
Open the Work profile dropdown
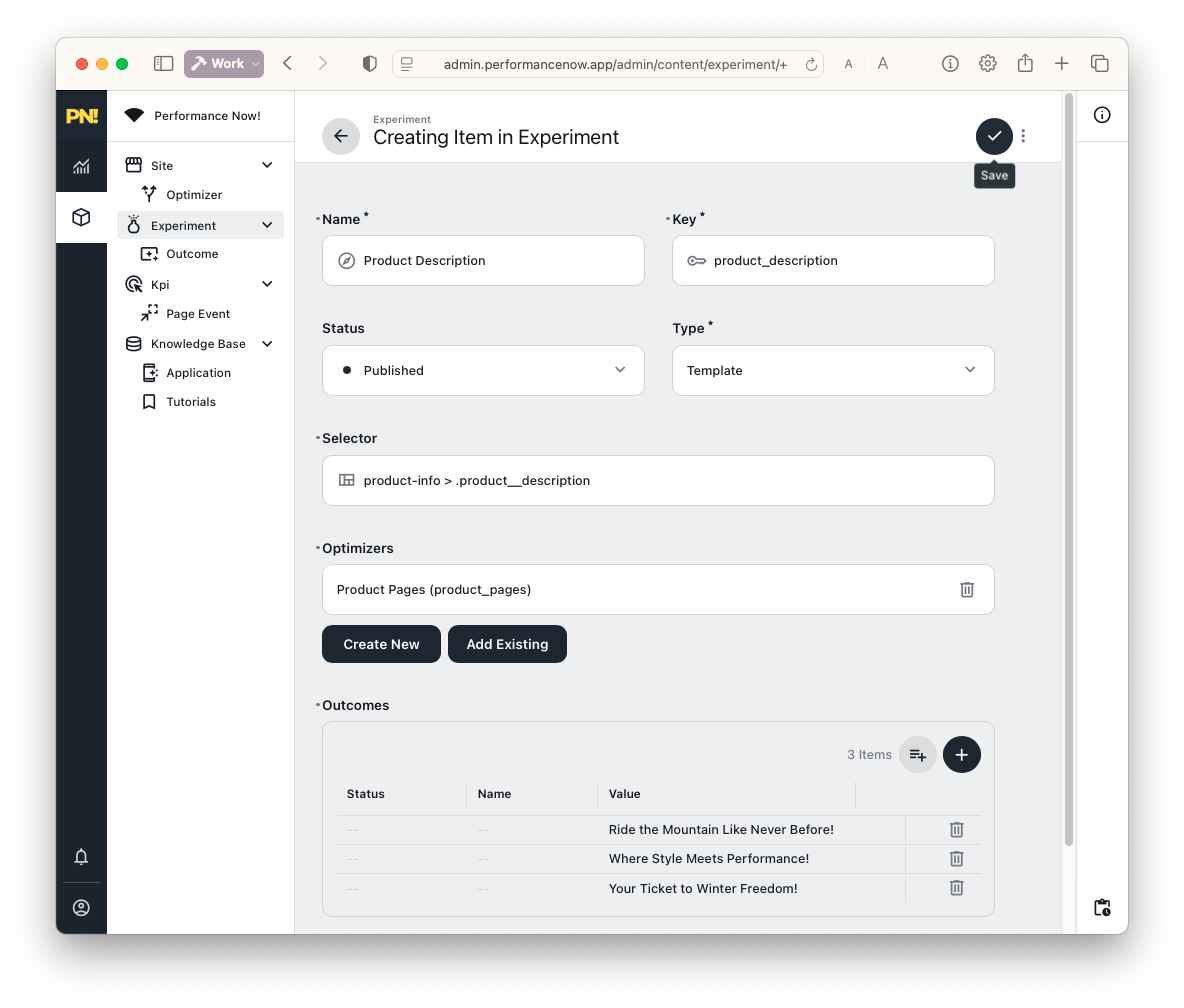[x=224, y=64]
